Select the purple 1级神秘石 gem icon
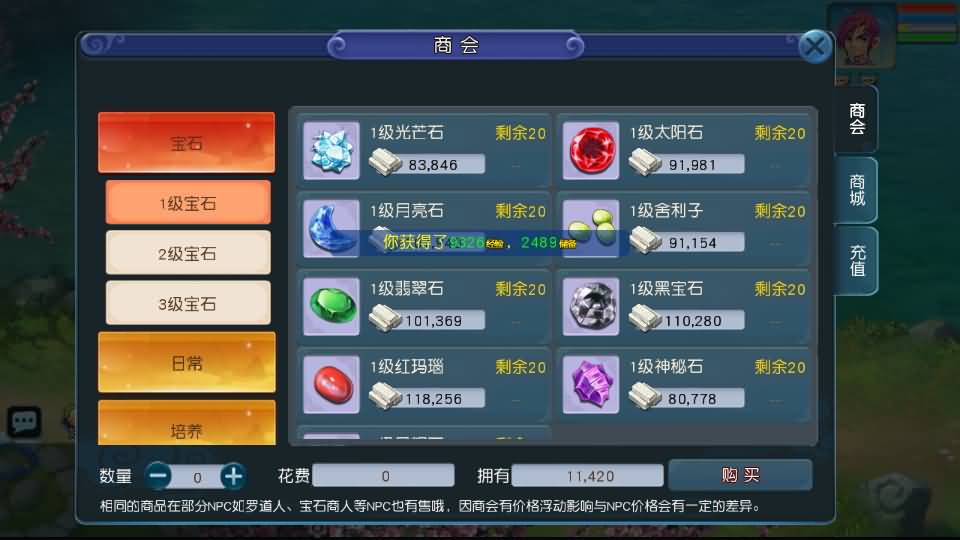 click(591, 384)
